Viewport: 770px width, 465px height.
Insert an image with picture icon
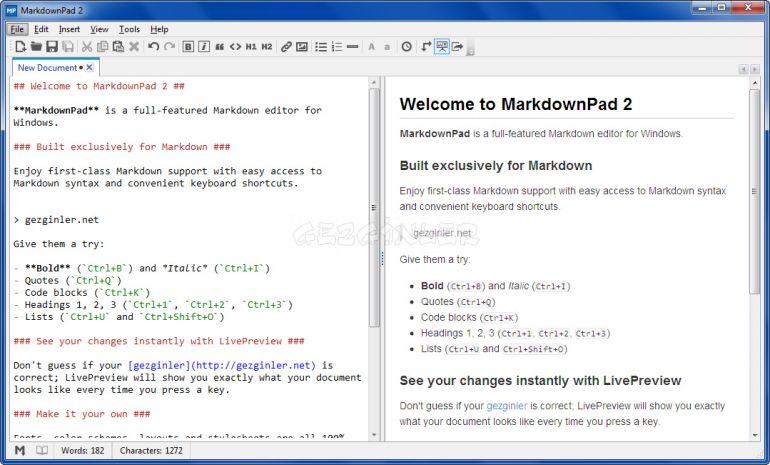pos(302,47)
